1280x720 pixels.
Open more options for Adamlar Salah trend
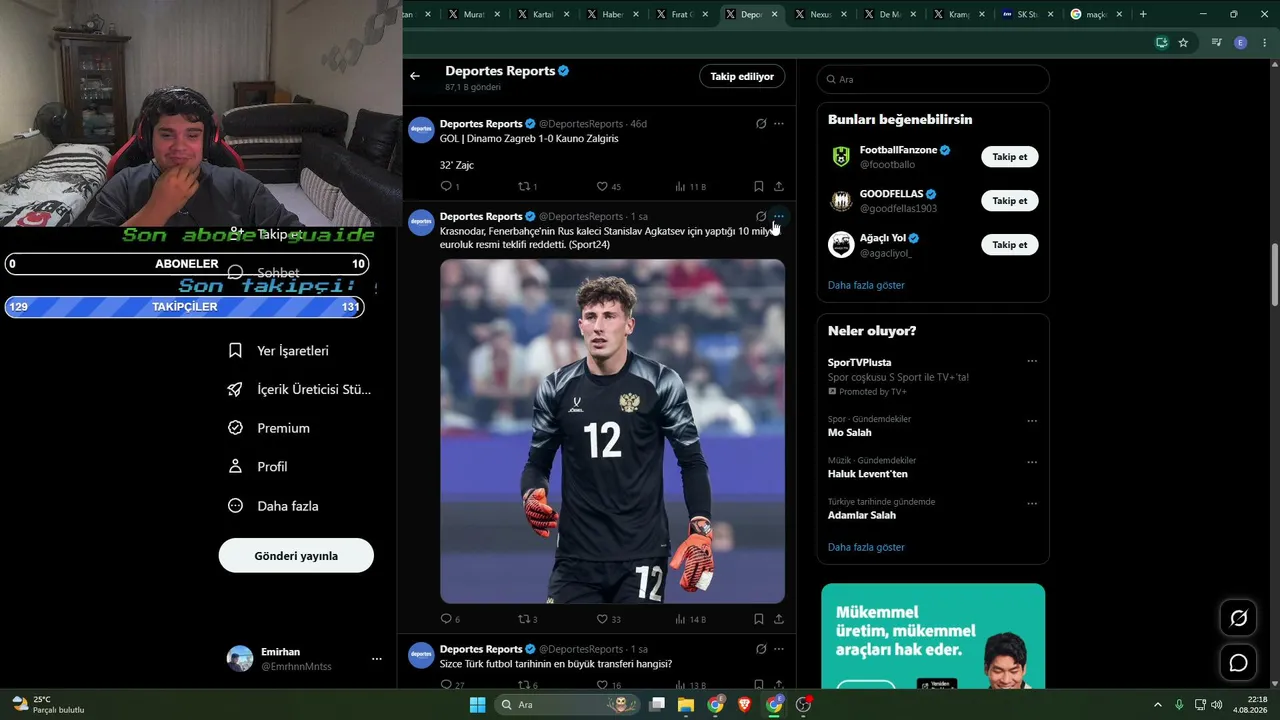[x=1032, y=503]
